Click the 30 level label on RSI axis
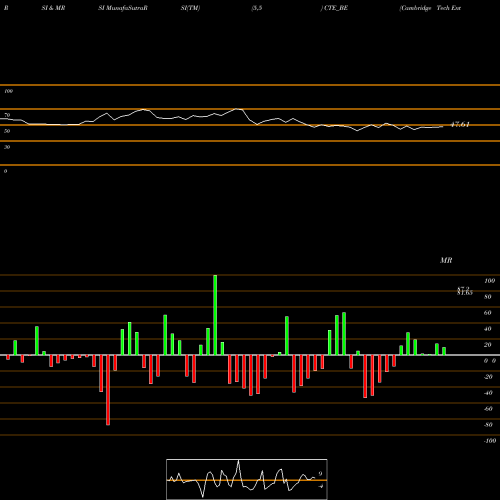 click(7, 147)
